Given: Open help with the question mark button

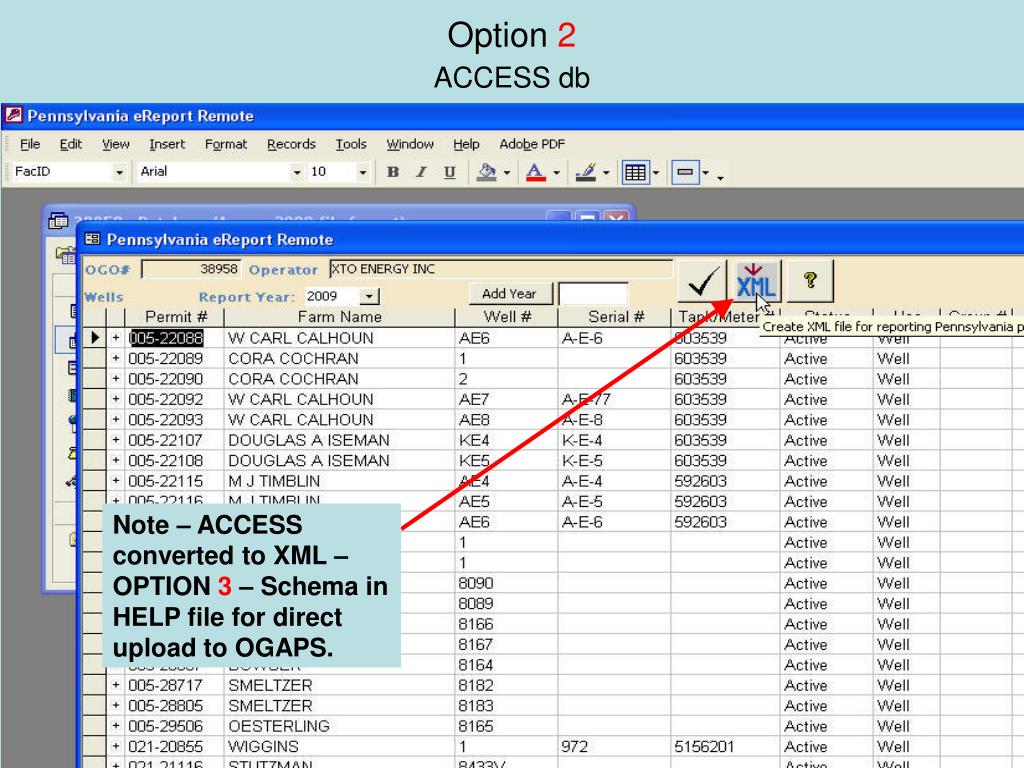Looking at the screenshot, I should coord(810,281).
